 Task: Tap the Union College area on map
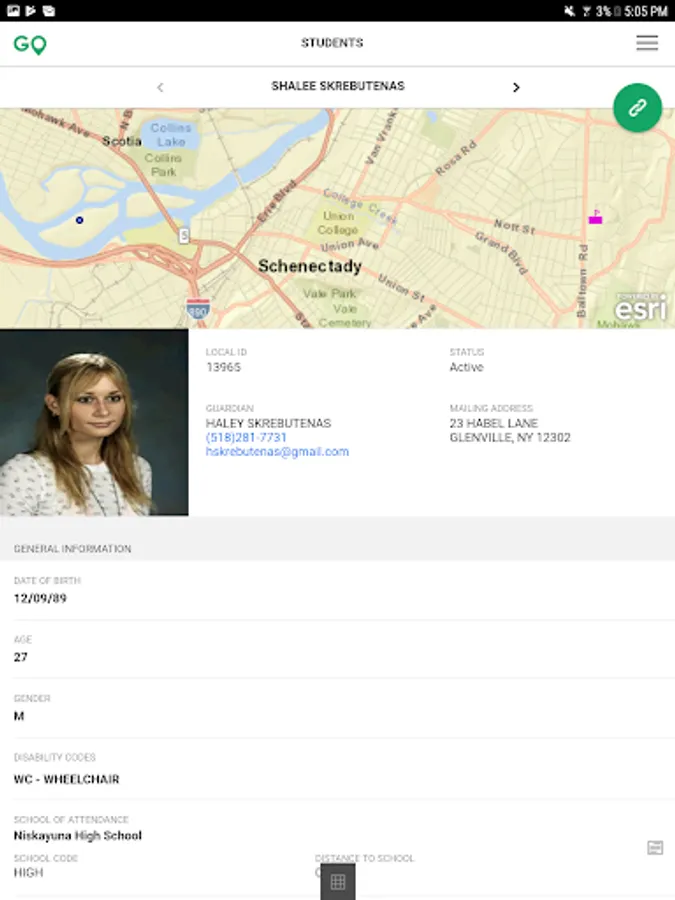coord(338,223)
